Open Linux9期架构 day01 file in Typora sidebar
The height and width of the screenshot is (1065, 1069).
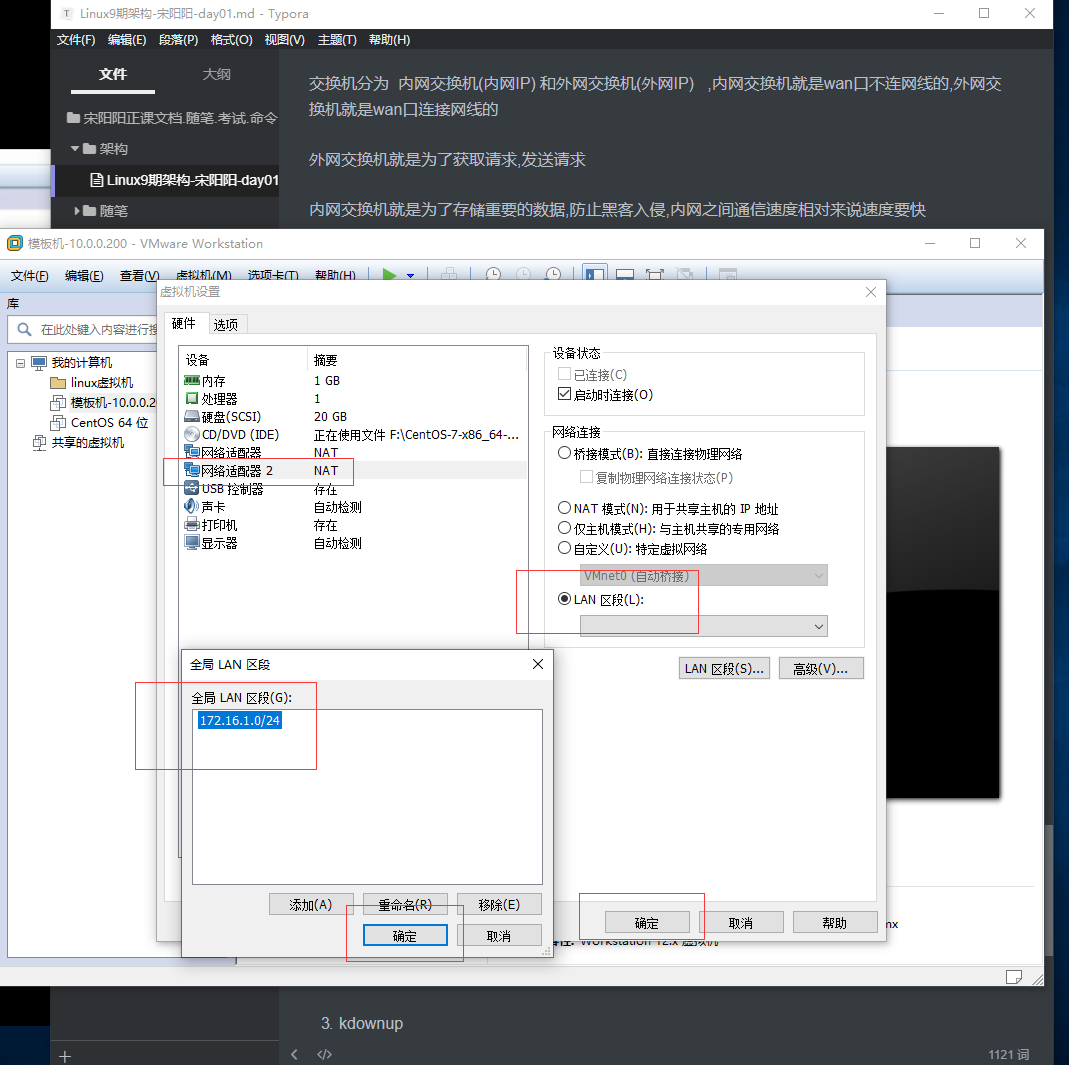pyautogui.click(x=184, y=180)
